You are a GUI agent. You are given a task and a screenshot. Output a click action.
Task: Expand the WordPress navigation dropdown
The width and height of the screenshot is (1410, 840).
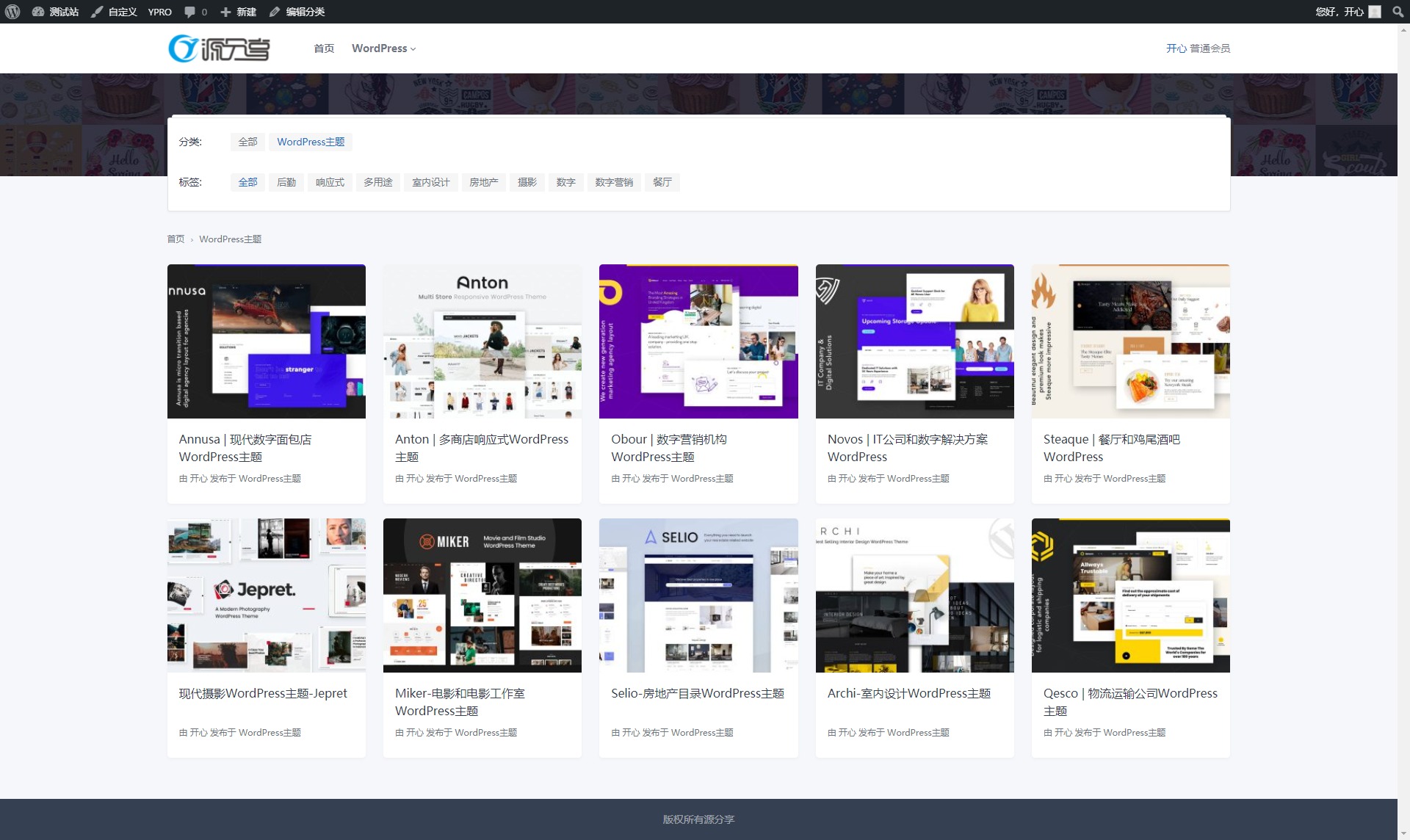click(x=383, y=48)
